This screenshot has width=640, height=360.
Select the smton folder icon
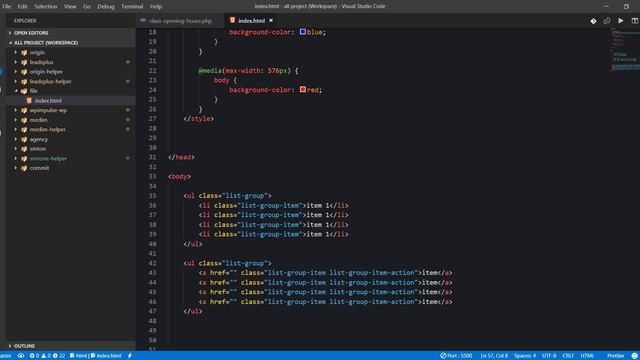coord(24,149)
